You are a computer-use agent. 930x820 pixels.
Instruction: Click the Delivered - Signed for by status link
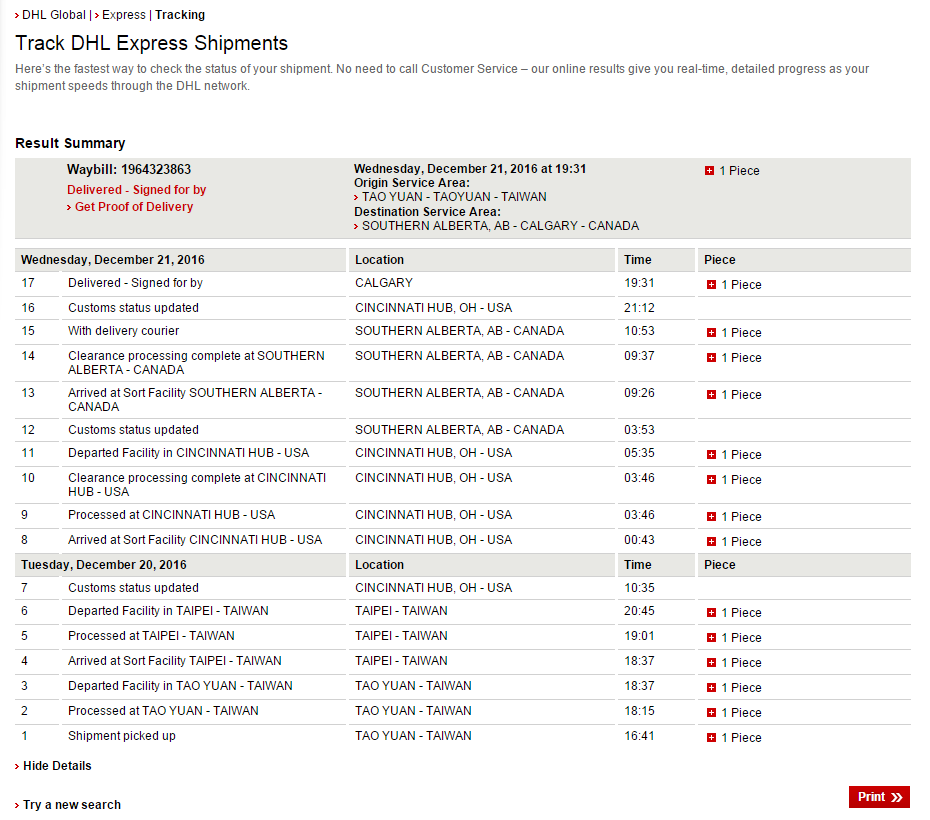click(x=136, y=190)
